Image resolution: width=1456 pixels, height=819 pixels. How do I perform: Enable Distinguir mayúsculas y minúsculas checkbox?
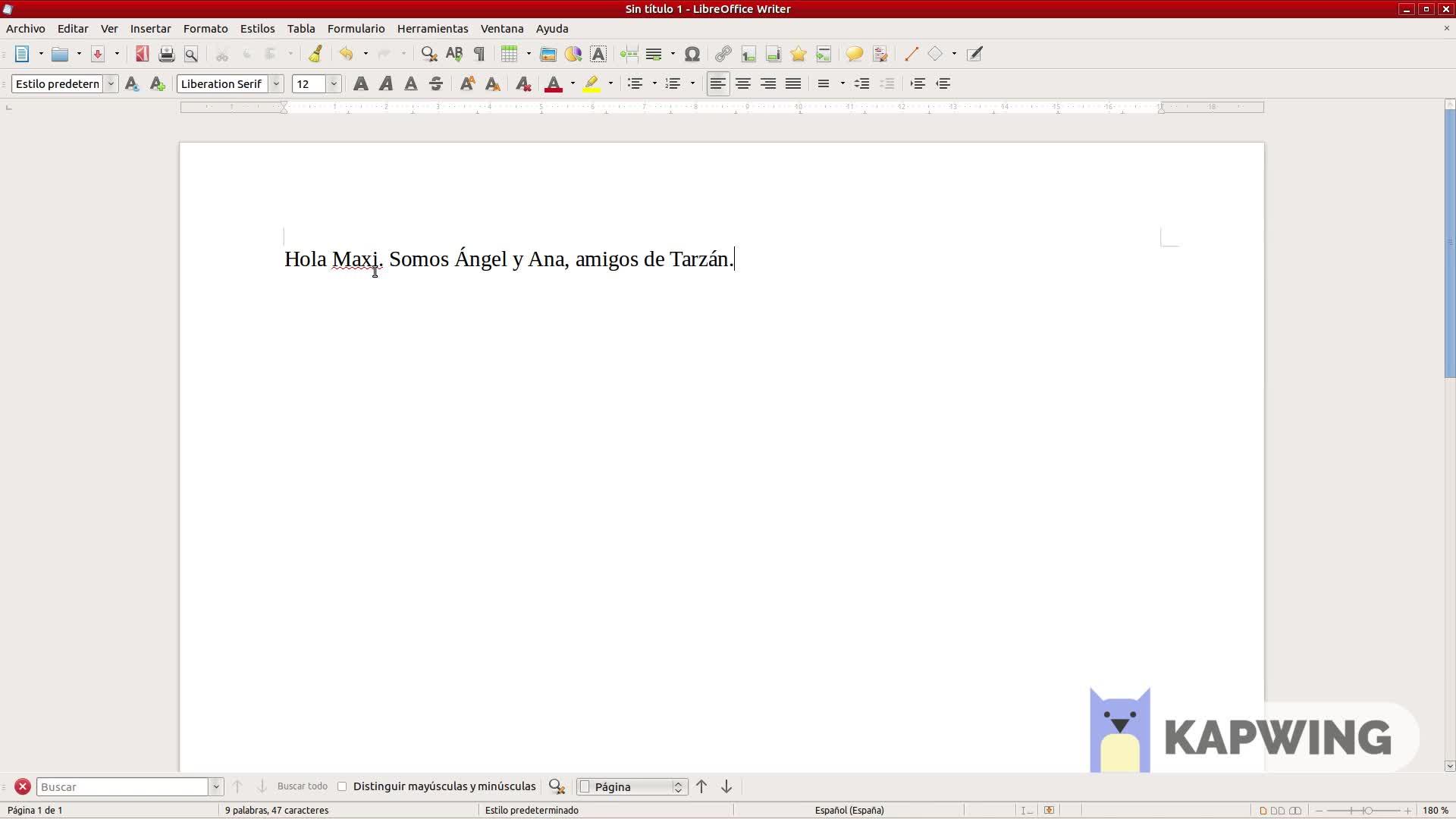pyautogui.click(x=342, y=786)
